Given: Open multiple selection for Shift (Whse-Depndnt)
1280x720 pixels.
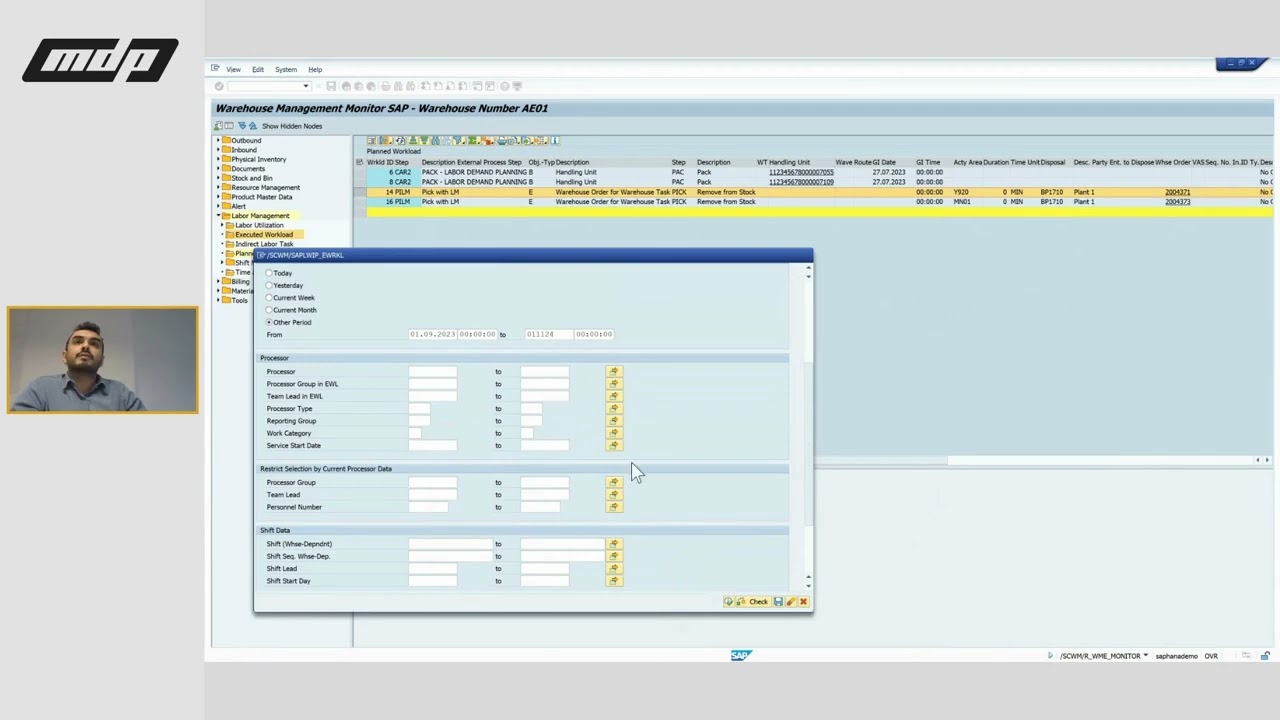Looking at the screenshot, I should 614,544.
